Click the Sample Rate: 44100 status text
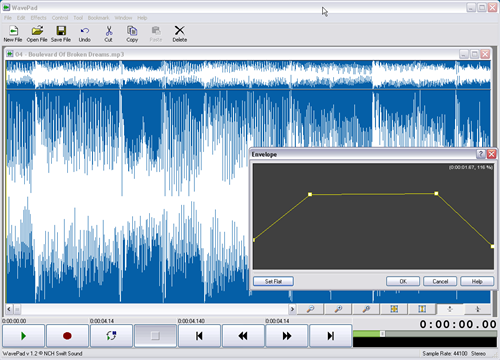This screenshot has height=360, width=500. point(445,353)
